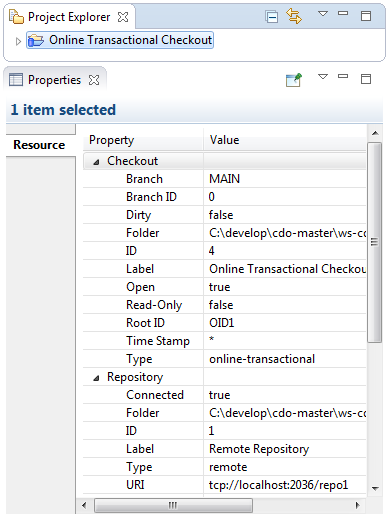Click the vertical scrollbar thumb

point(374,242)
